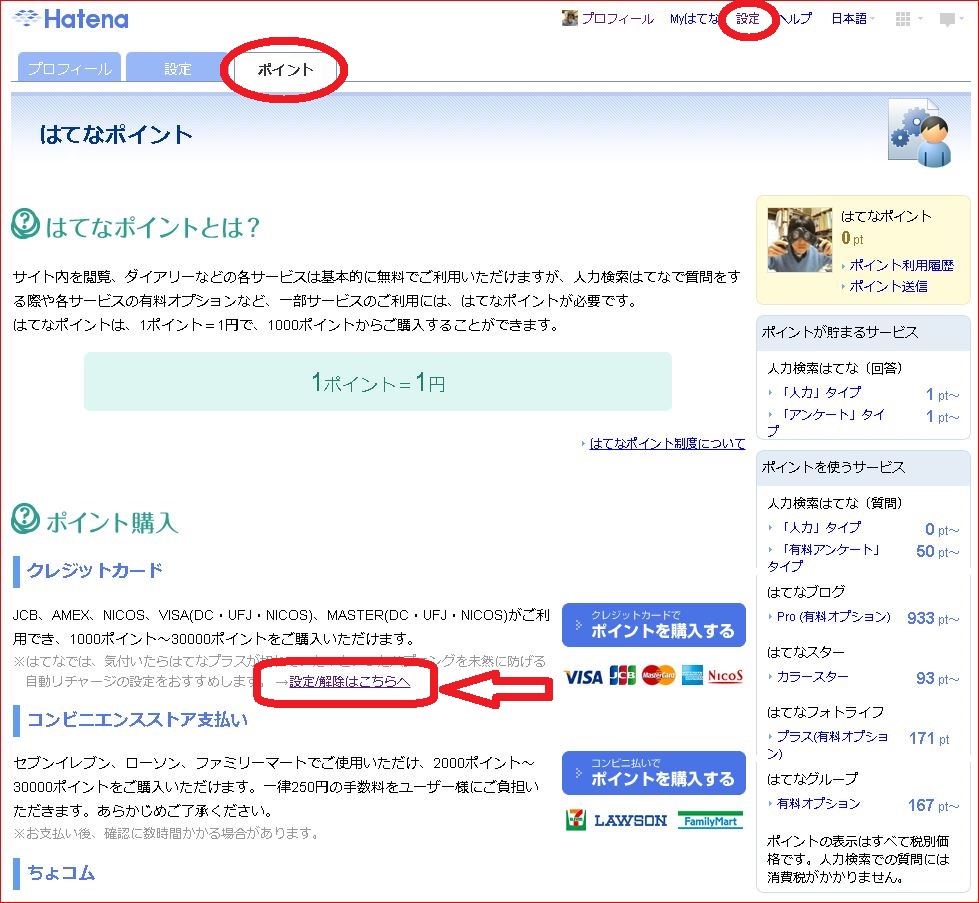Click the user settings gear illustration
Image resolution: width=979 pixels, height=903 pixels.
pos(920,132)
